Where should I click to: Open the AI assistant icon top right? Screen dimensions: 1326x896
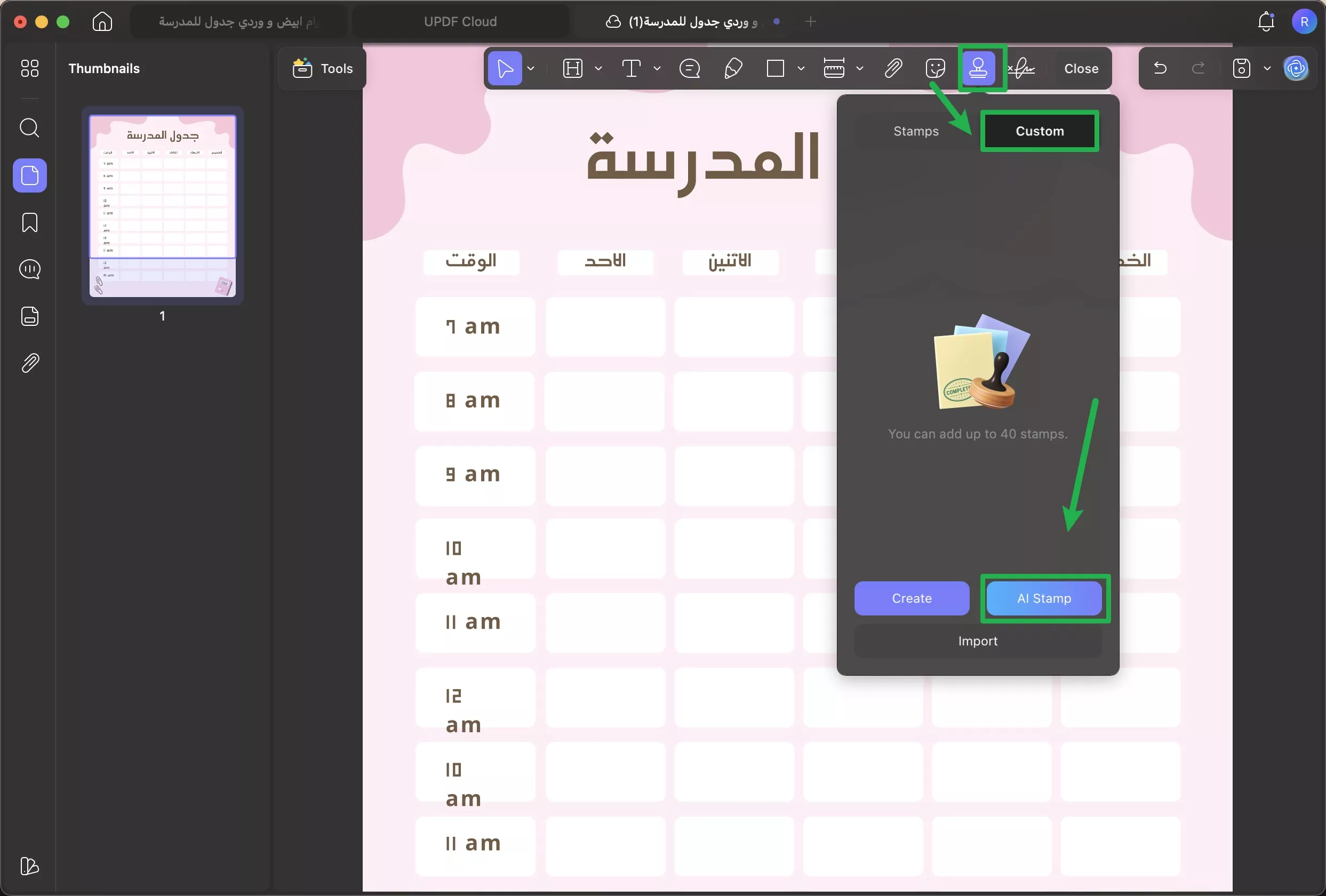pos(1296,68)
